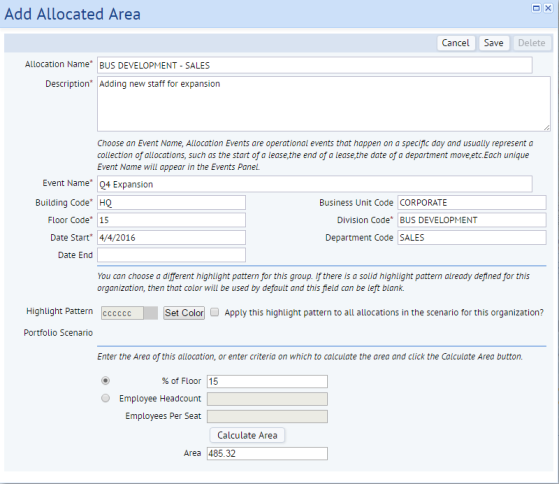Click the Building Code field

point(171,203)
